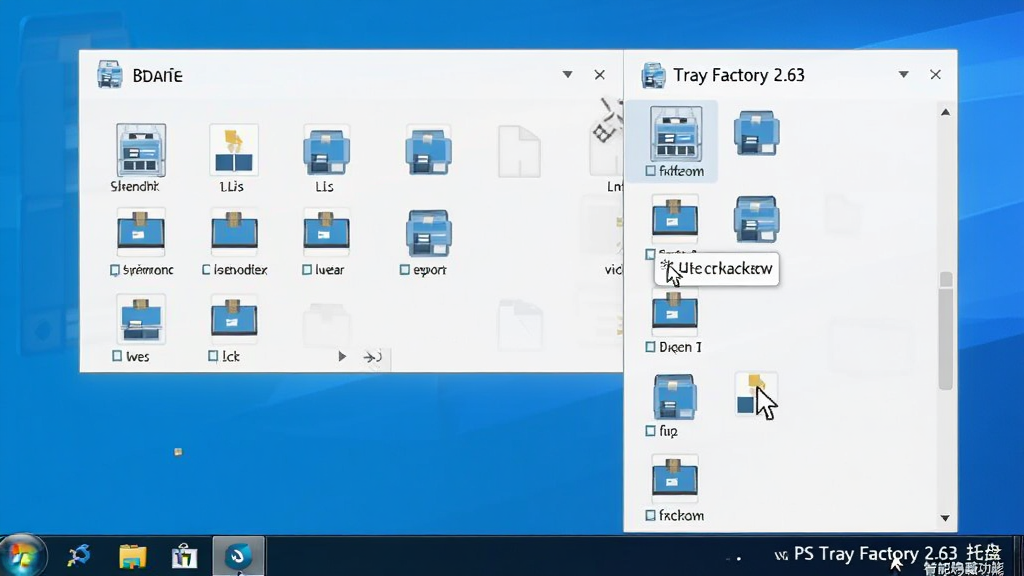Open the yellow folder taskbar icon
The image size is (1024, 576).
coord(133,556)
